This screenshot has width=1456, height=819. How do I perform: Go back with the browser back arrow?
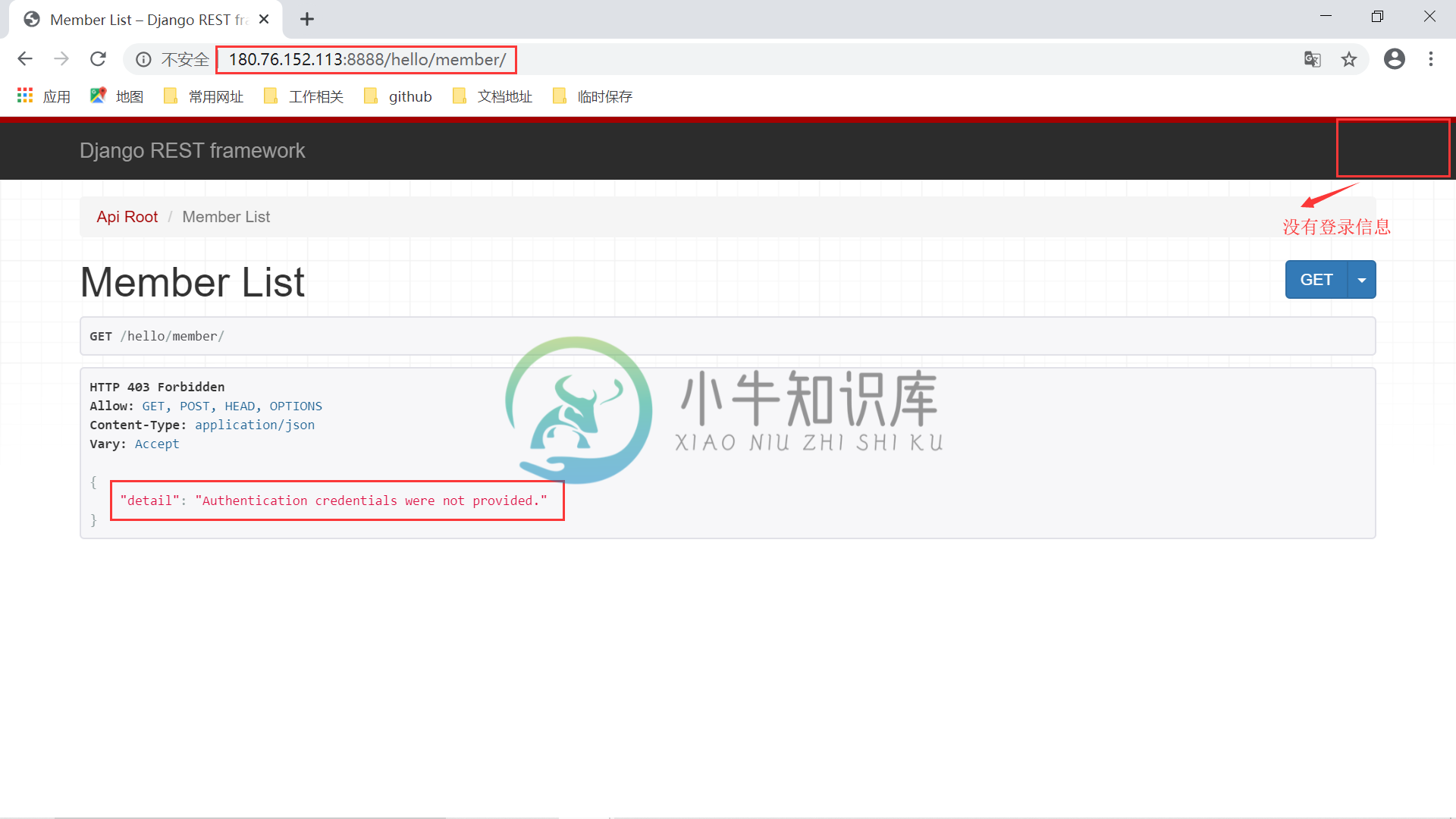[25, 59]
